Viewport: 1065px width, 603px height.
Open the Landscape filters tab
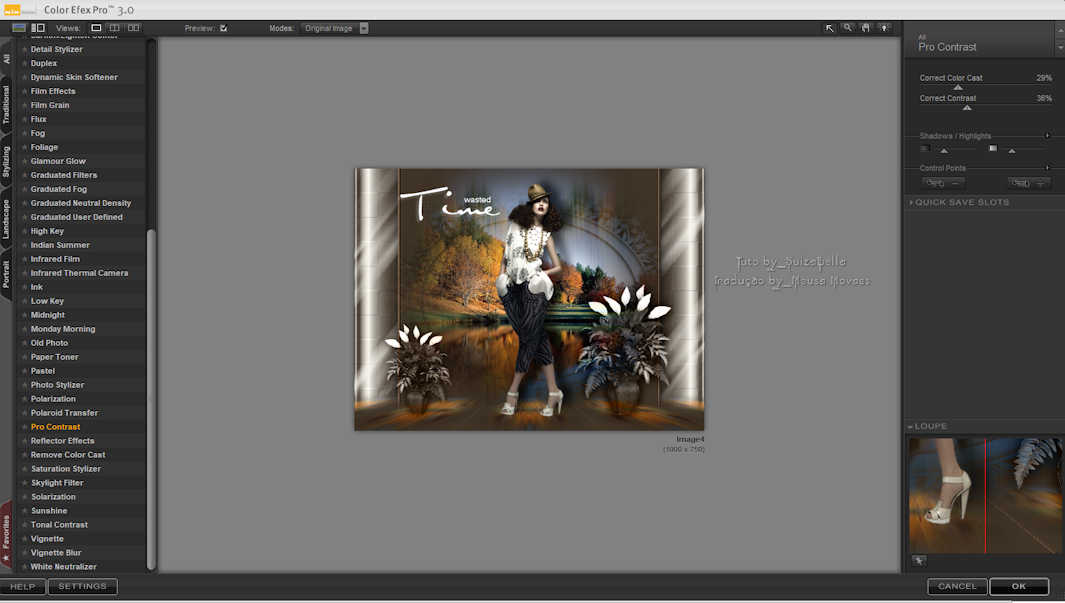[x=6, y=219]
